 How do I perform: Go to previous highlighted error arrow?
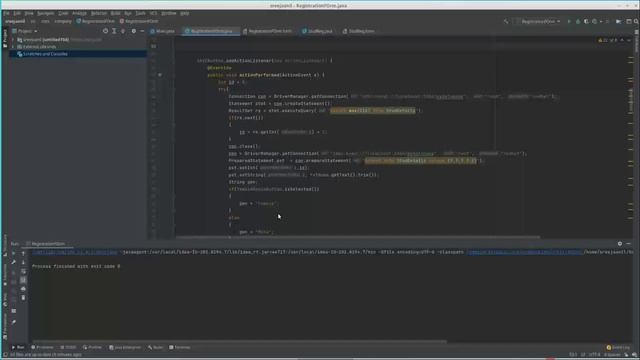(622, 40)
